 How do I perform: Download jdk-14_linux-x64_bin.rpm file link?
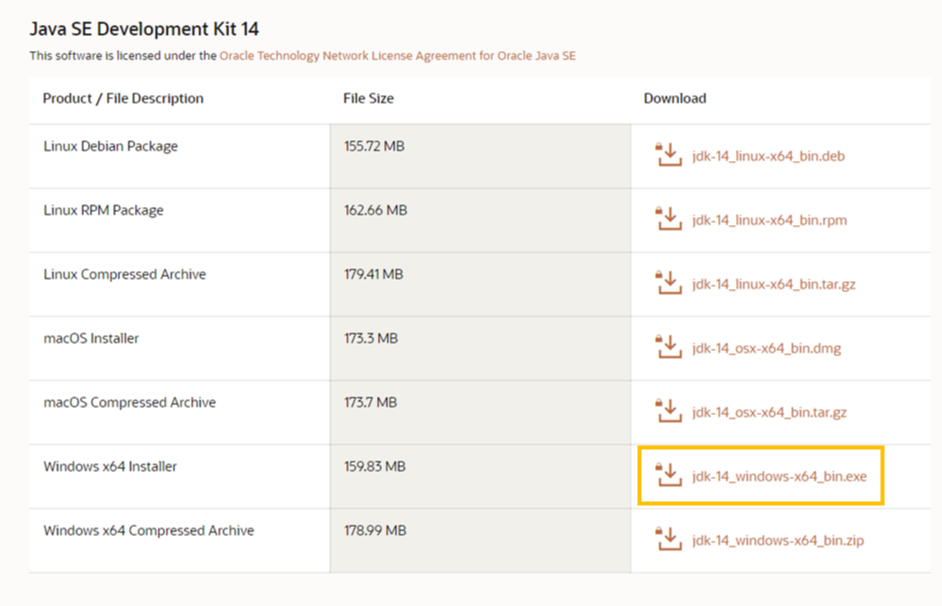(770, 220)
